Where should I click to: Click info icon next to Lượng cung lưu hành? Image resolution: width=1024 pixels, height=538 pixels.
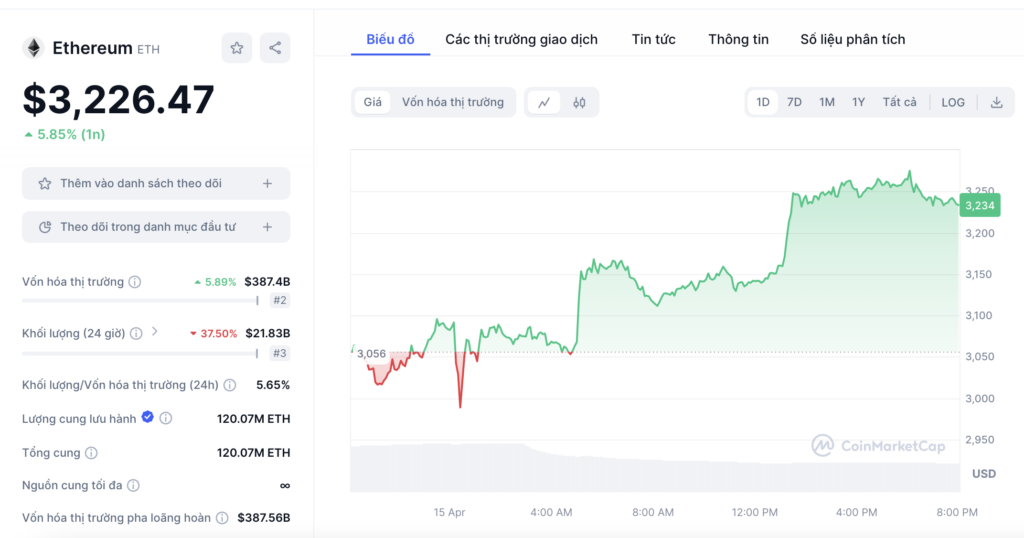(x=166, y=418)
